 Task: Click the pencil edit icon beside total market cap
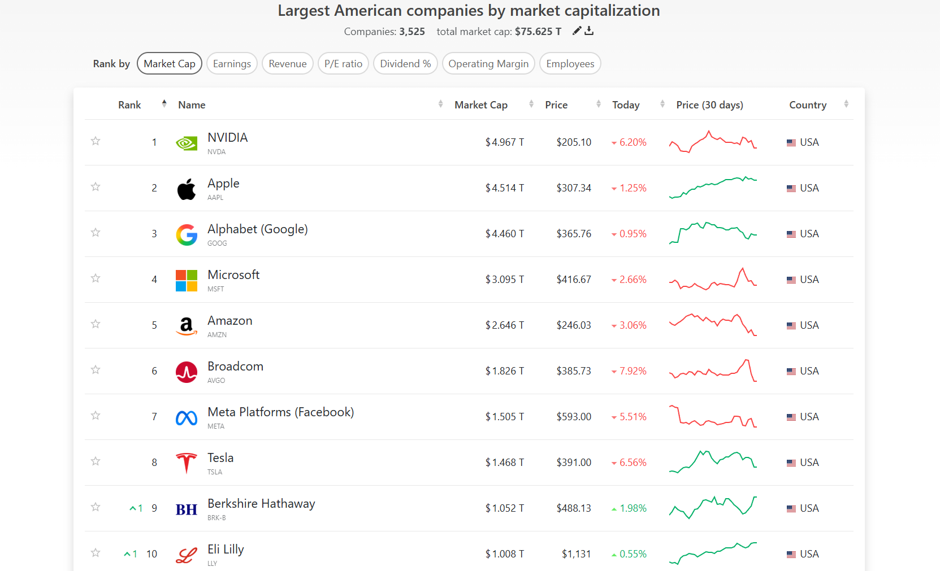577,31
